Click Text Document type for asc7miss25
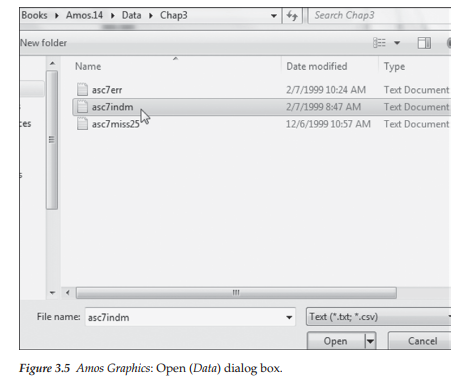The image size is (459, 387). pos(417,124)
